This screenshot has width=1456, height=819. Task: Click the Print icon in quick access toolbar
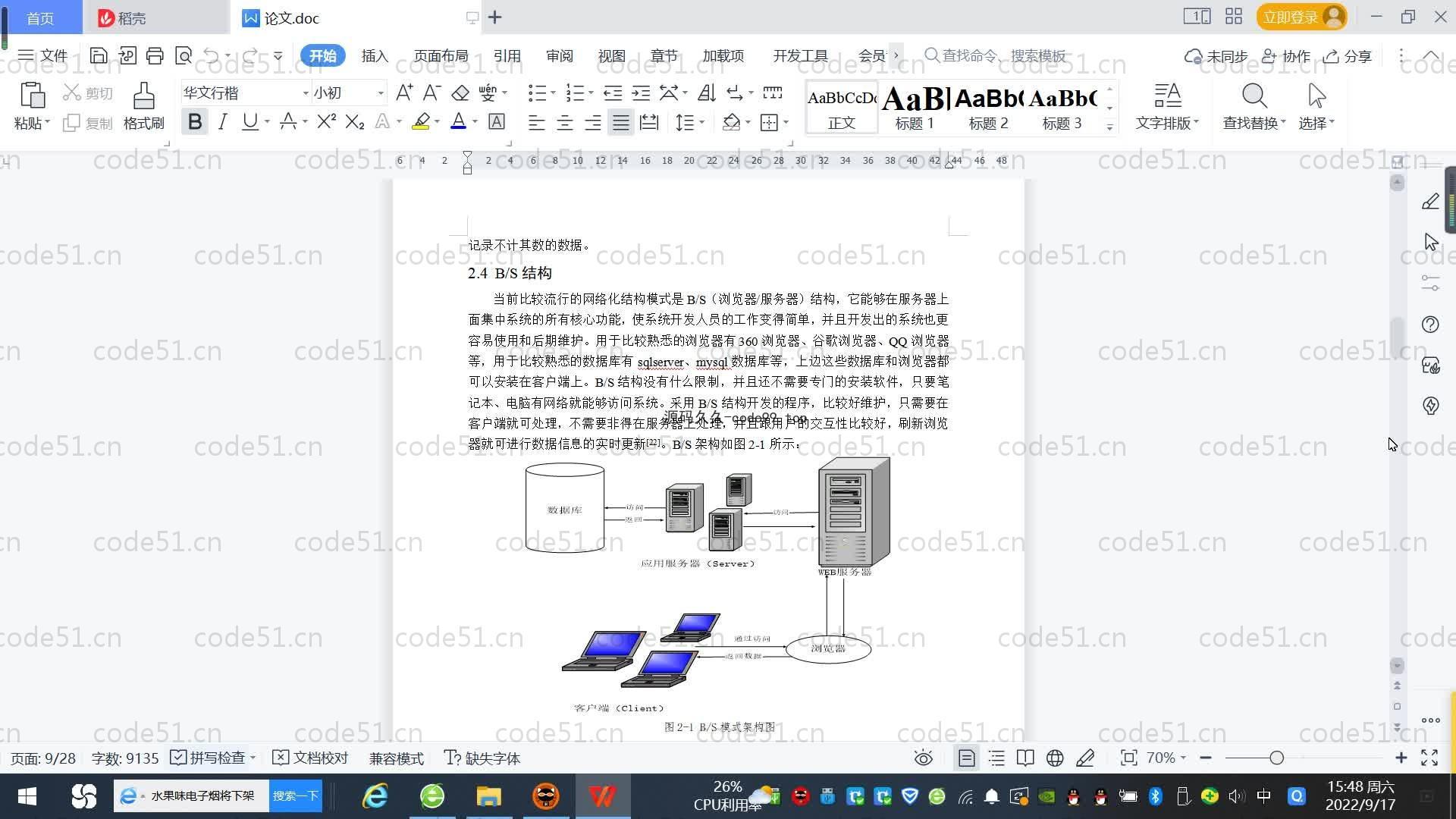pyautogui.click(x=155, y=55)
